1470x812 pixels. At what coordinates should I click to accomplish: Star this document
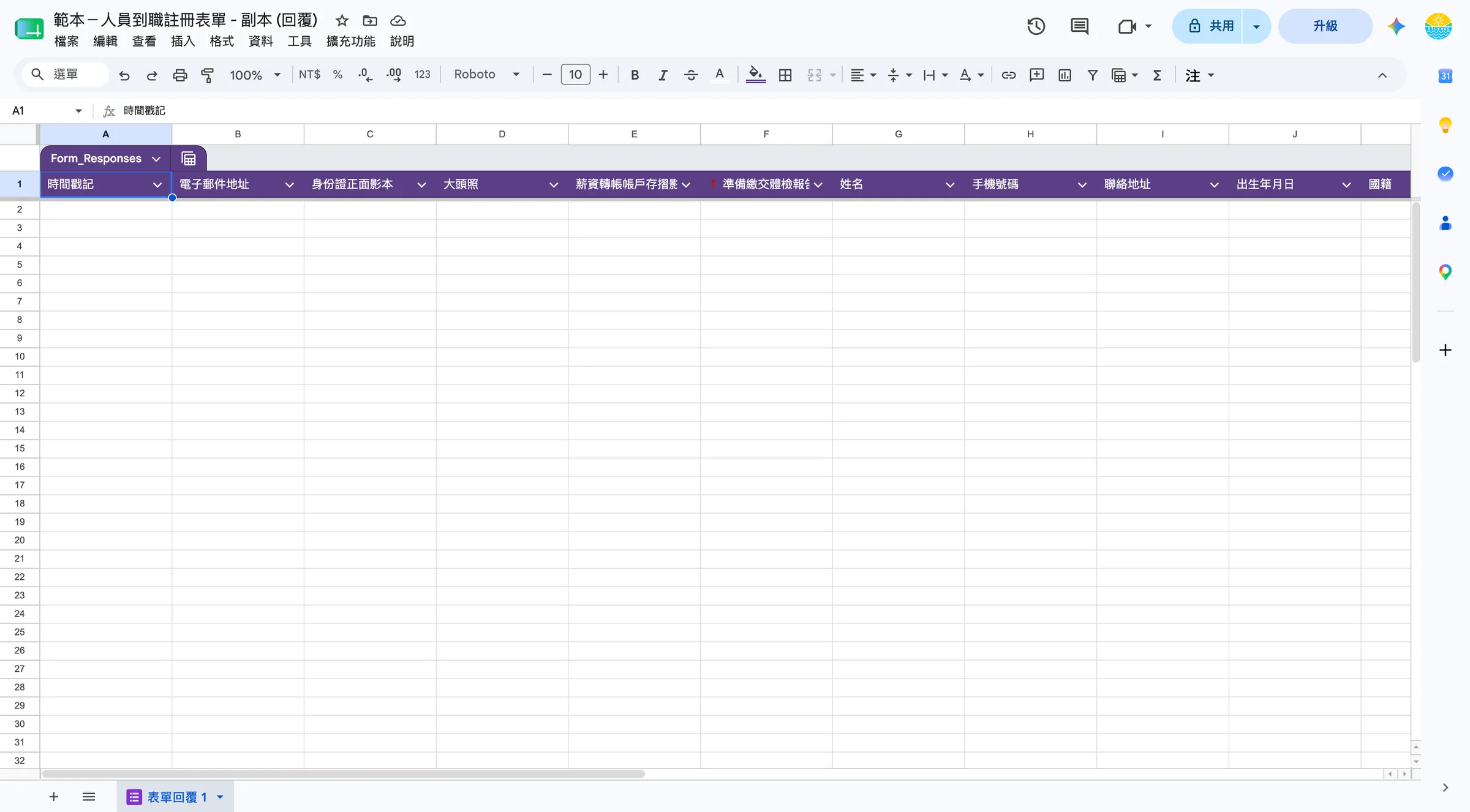[x=342, y=21]
